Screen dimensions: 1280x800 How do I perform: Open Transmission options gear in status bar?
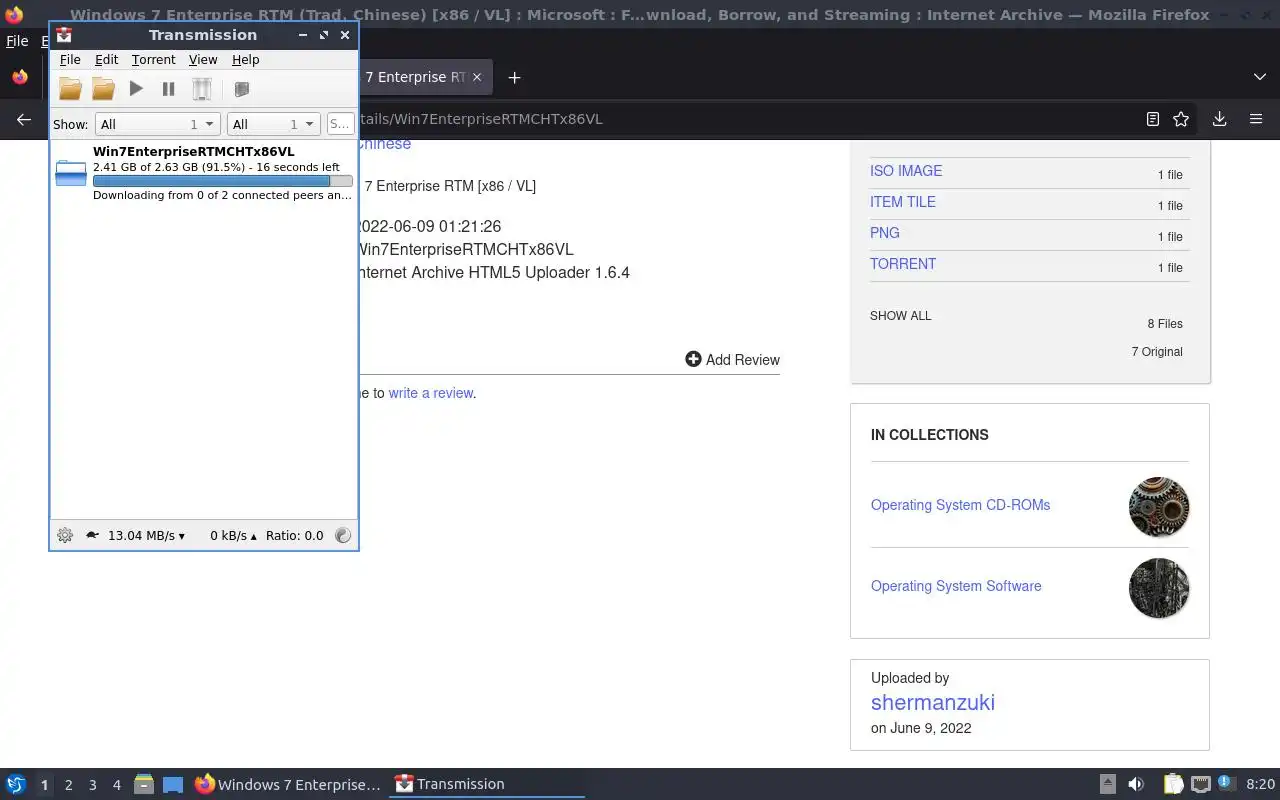click(x=65, y=535)
